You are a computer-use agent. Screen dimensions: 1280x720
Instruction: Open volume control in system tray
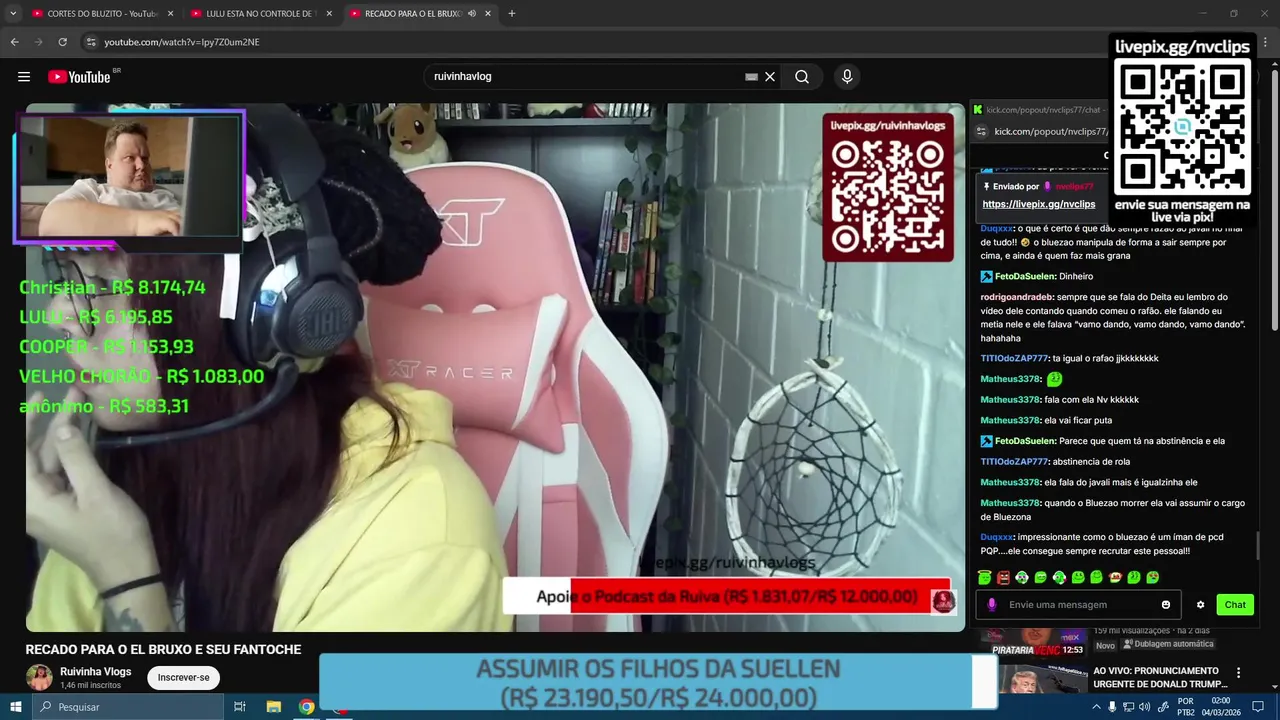[x=1145, y=707]
